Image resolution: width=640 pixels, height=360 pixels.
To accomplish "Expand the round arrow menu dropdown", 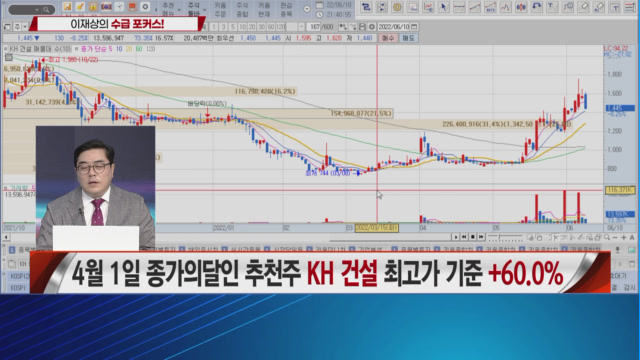I will [307, 9].
